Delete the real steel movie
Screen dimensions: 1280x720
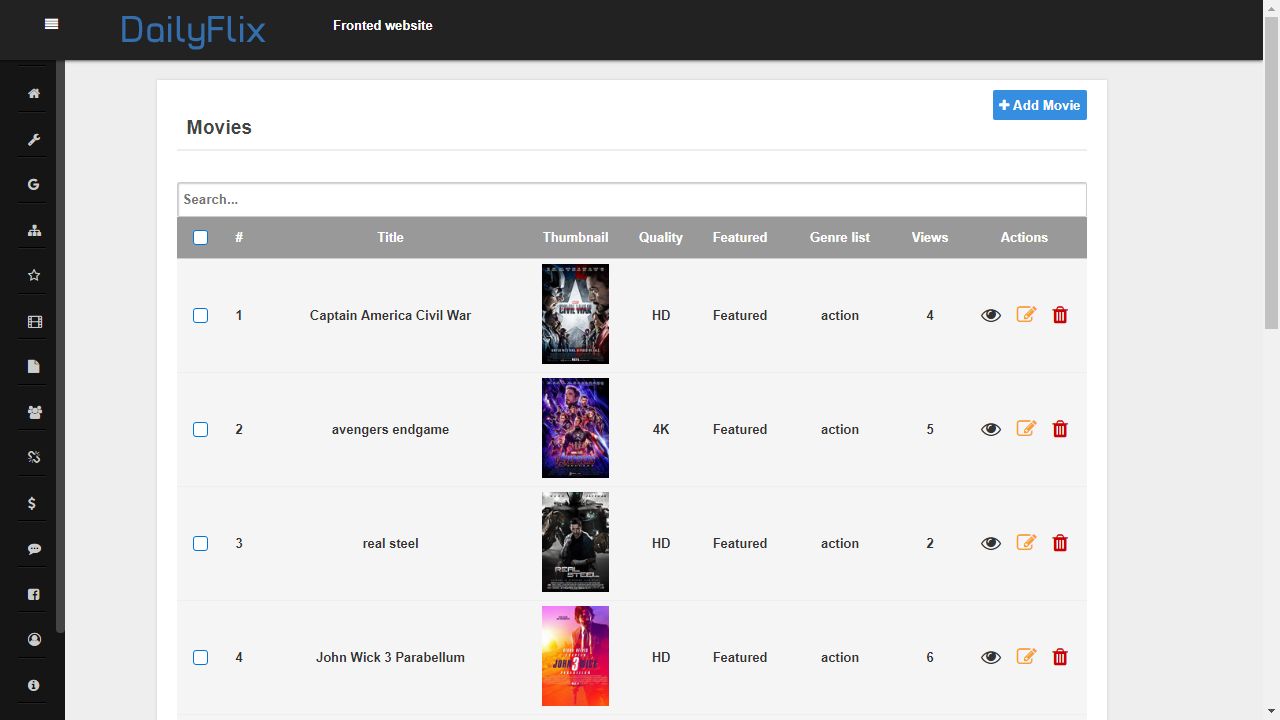1060,543
